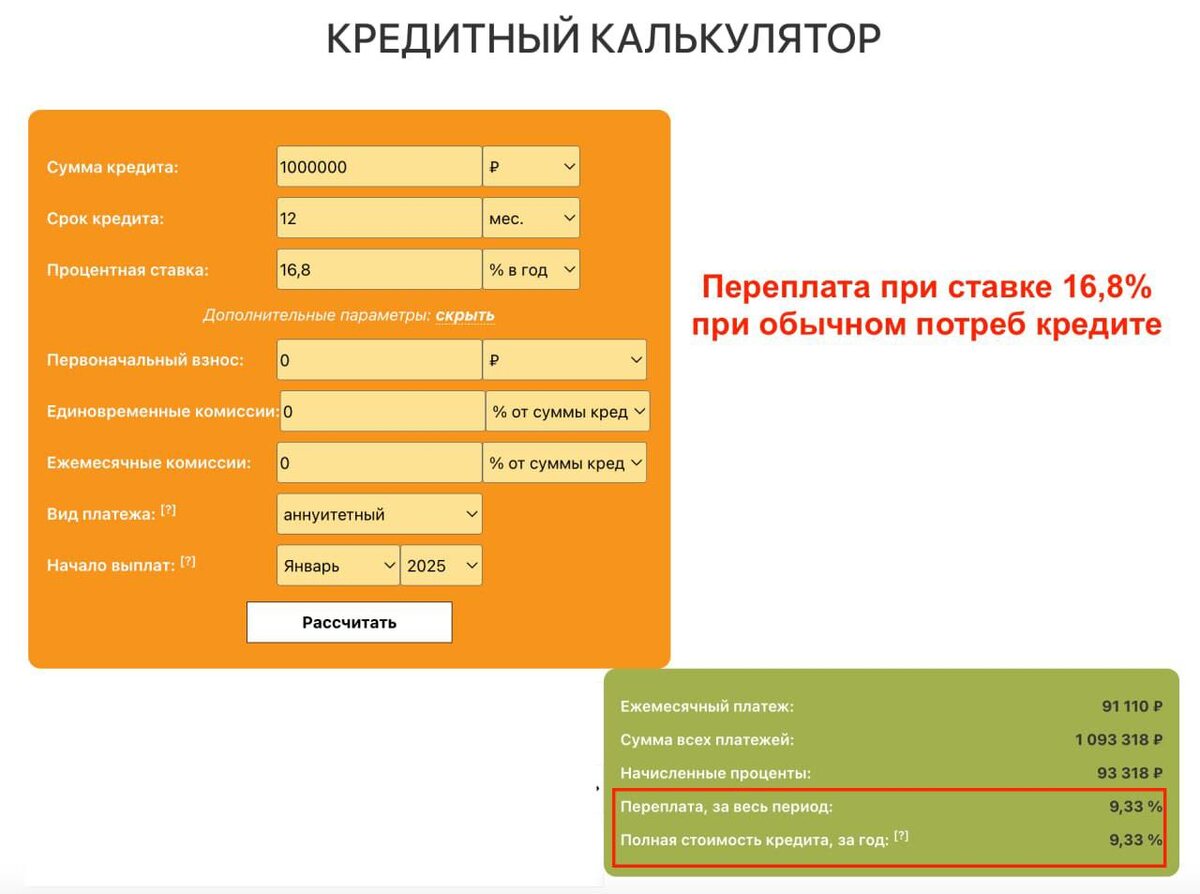
Task: Click the accrued interest value '93 318 ₽'
Action: tap(1130, 773)
